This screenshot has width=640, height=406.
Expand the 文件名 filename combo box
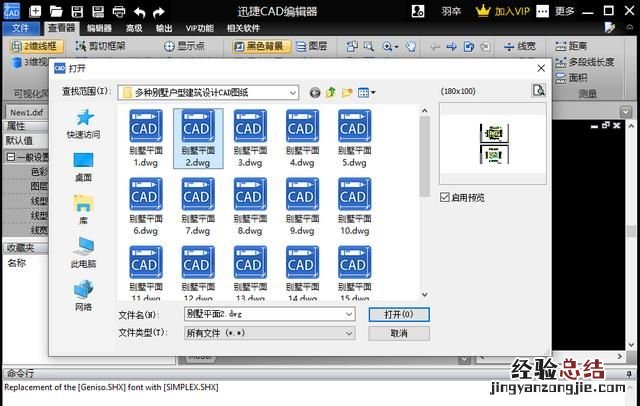click(348, 314)
